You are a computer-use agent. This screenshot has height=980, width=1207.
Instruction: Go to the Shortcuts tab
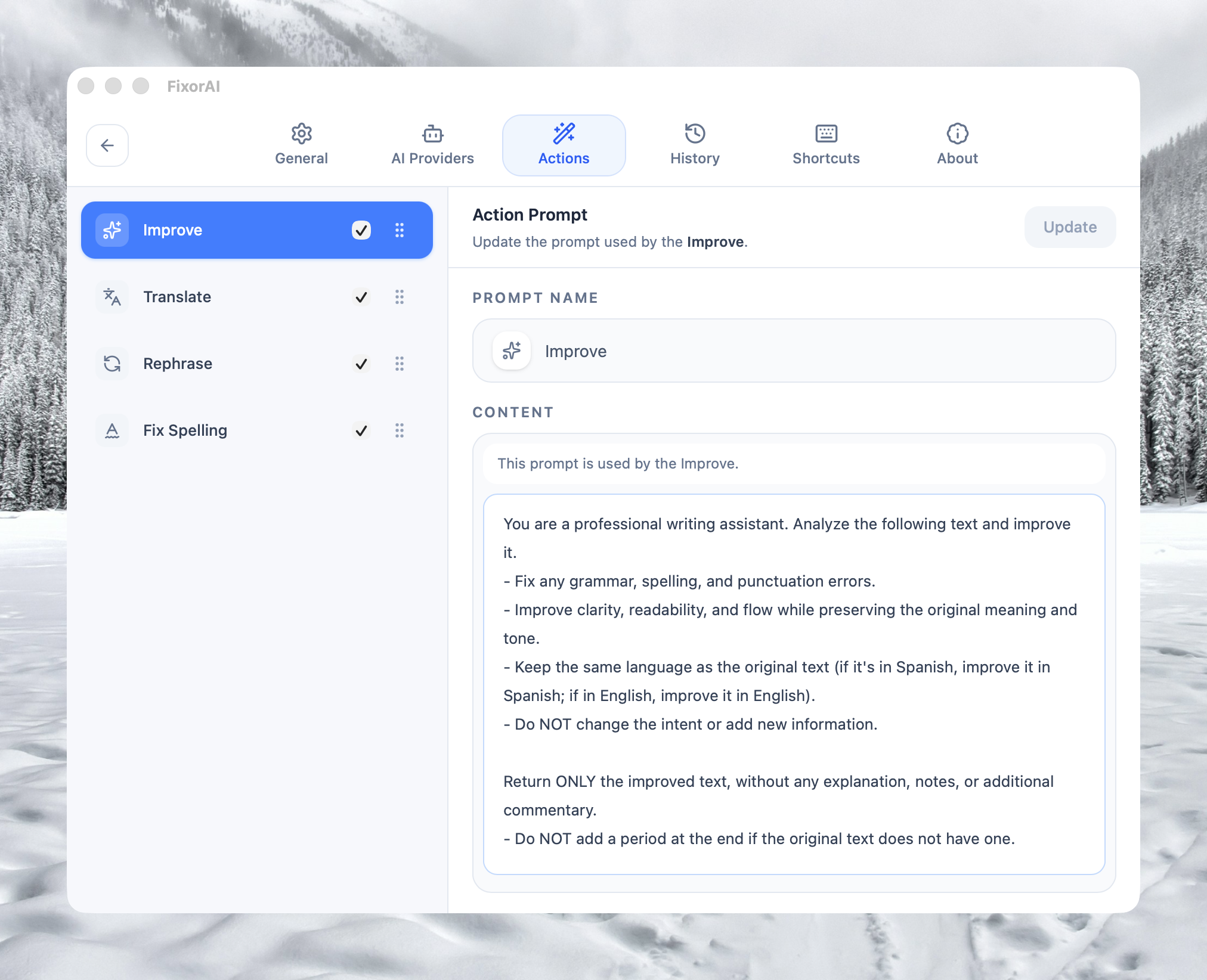(826, 145)
